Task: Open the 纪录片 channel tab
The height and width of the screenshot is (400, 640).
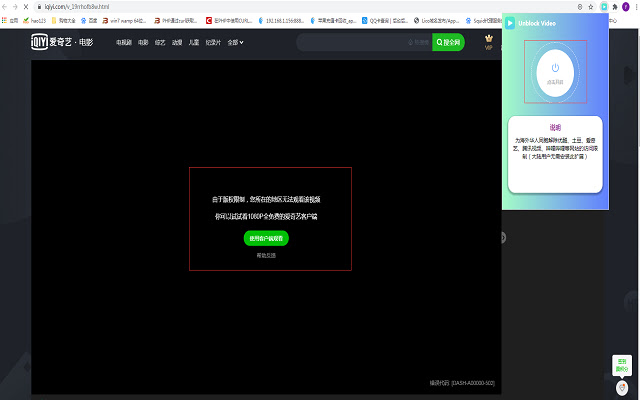Action: click(x=213, y=42)
